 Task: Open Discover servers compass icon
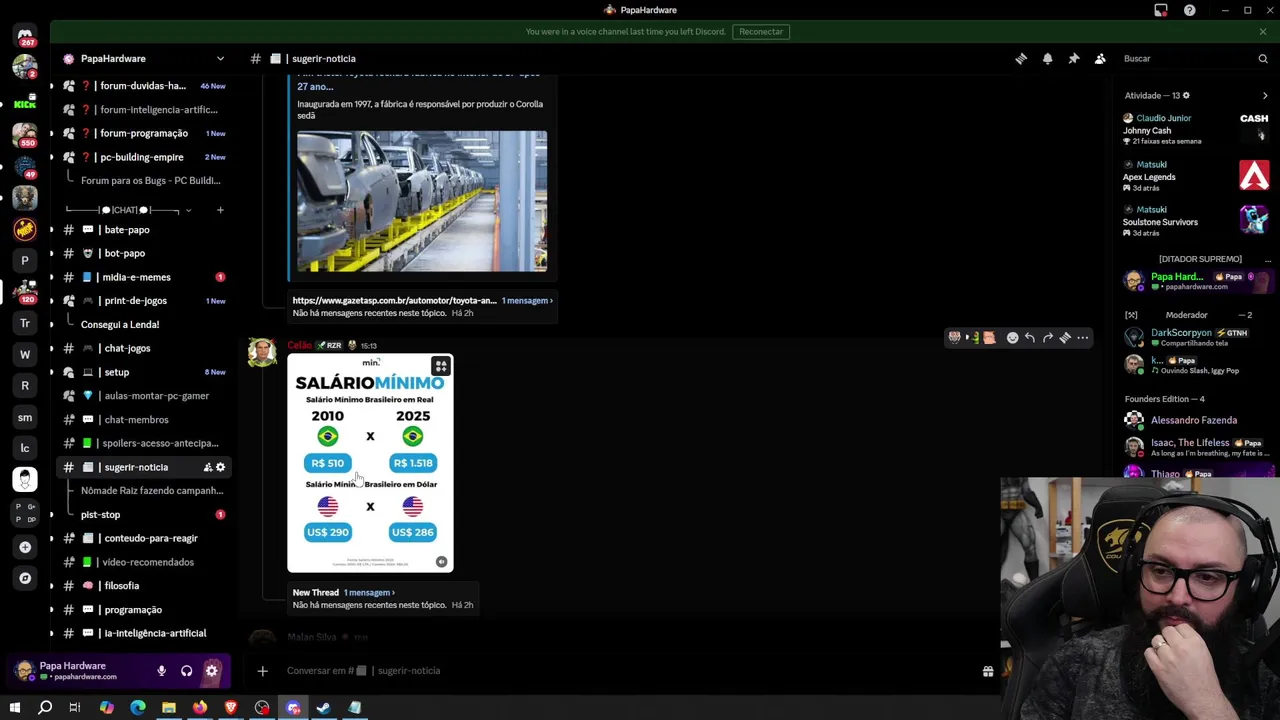tap(25, 578)
